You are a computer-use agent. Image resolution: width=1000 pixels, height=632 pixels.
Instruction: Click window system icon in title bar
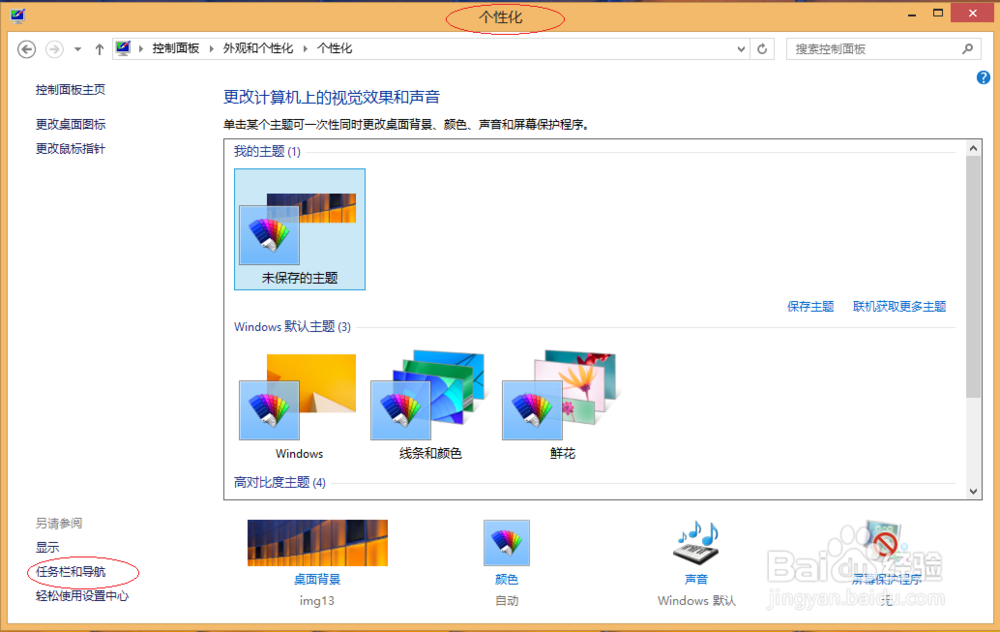tap(18, 15)
